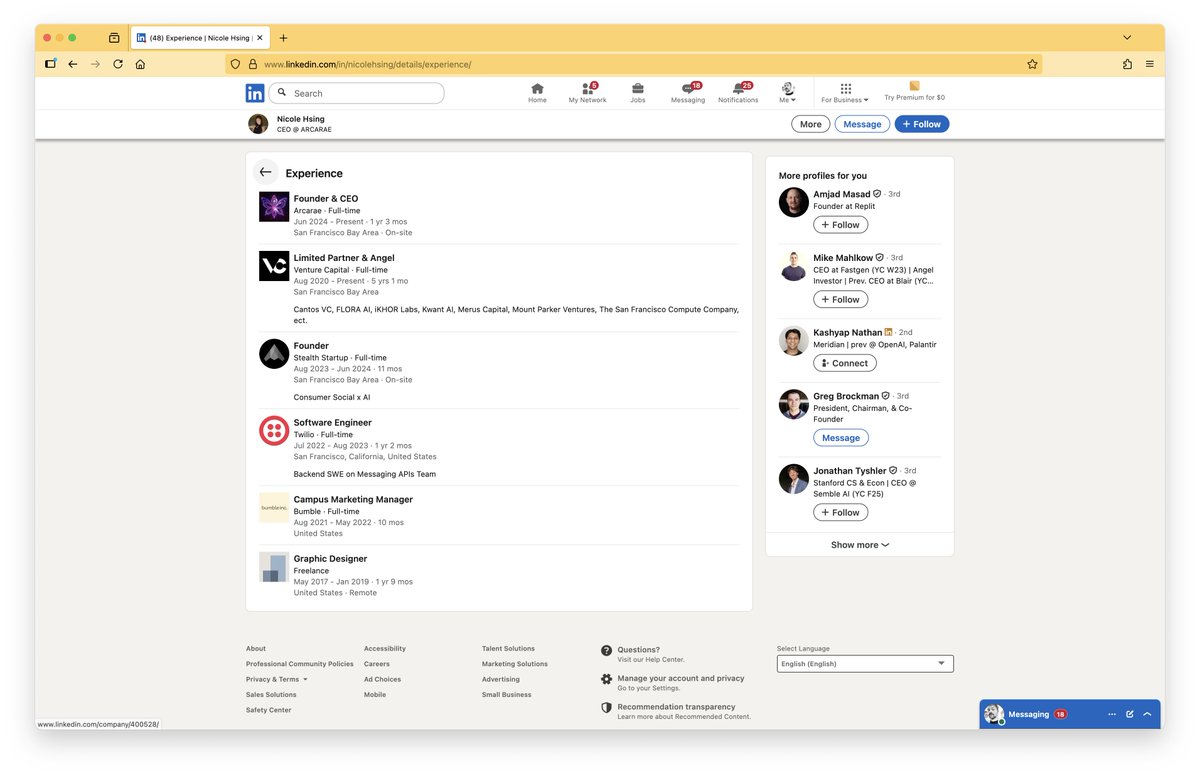Select the Experience | Nicole Hsing tab
The image size is (1200, 776).
click(200, 38)
